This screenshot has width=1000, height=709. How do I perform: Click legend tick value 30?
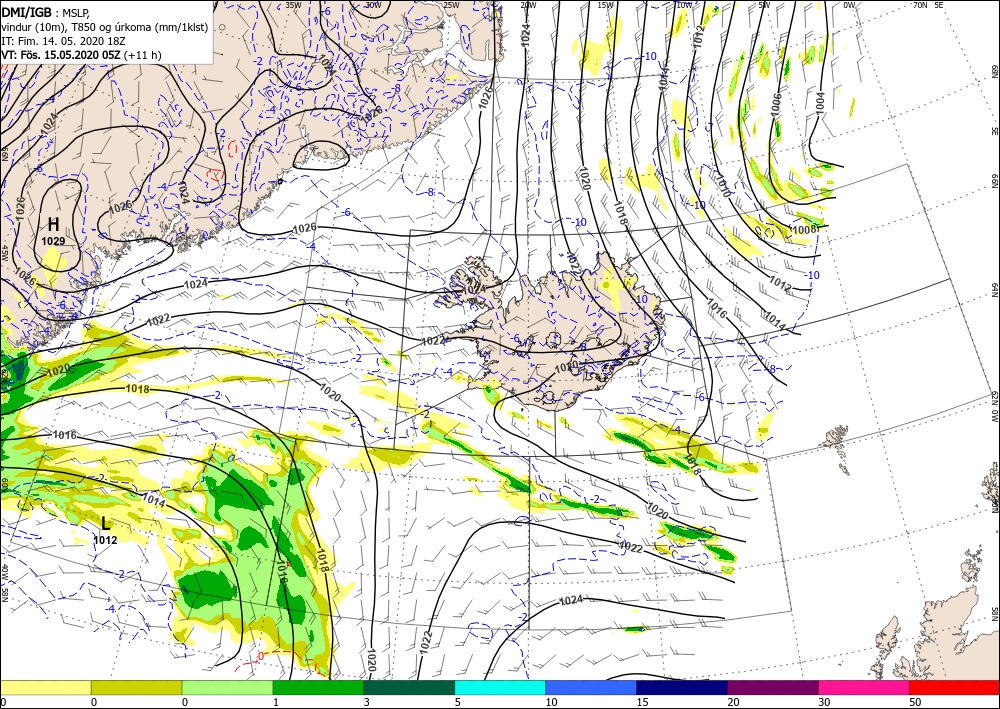click(824, 702)
